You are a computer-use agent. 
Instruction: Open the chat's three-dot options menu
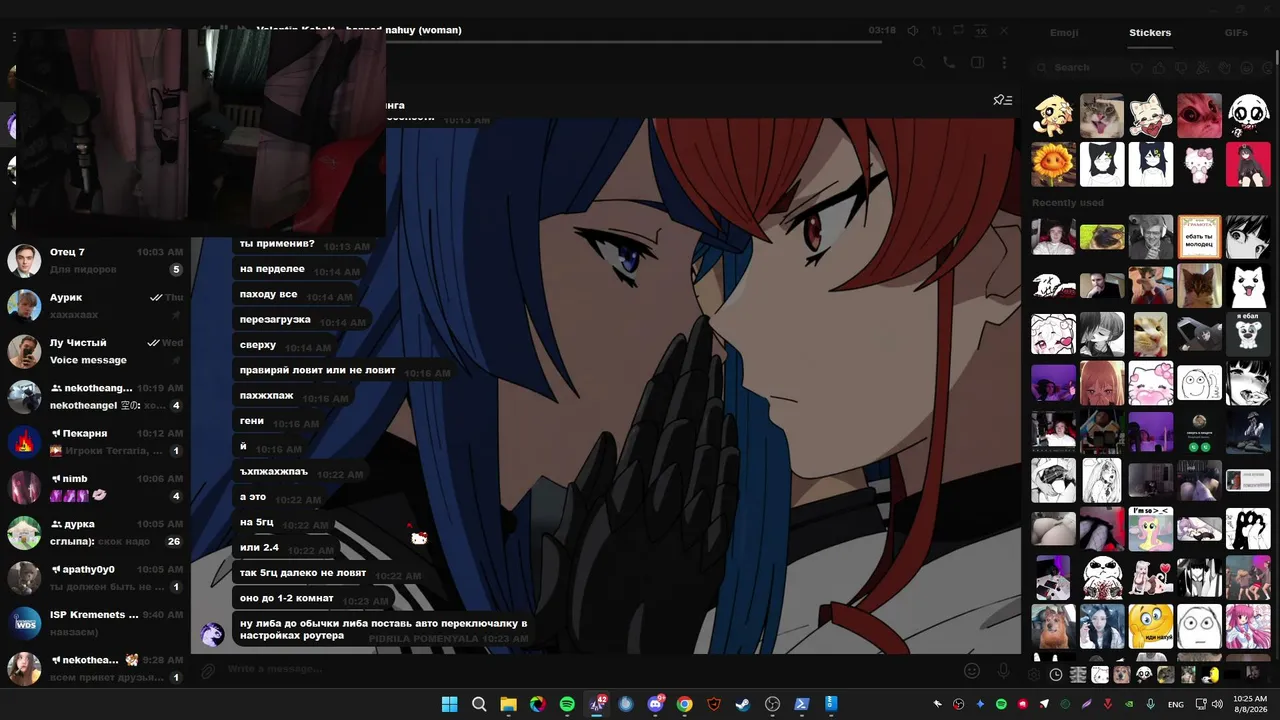[x=1004, y=63]
